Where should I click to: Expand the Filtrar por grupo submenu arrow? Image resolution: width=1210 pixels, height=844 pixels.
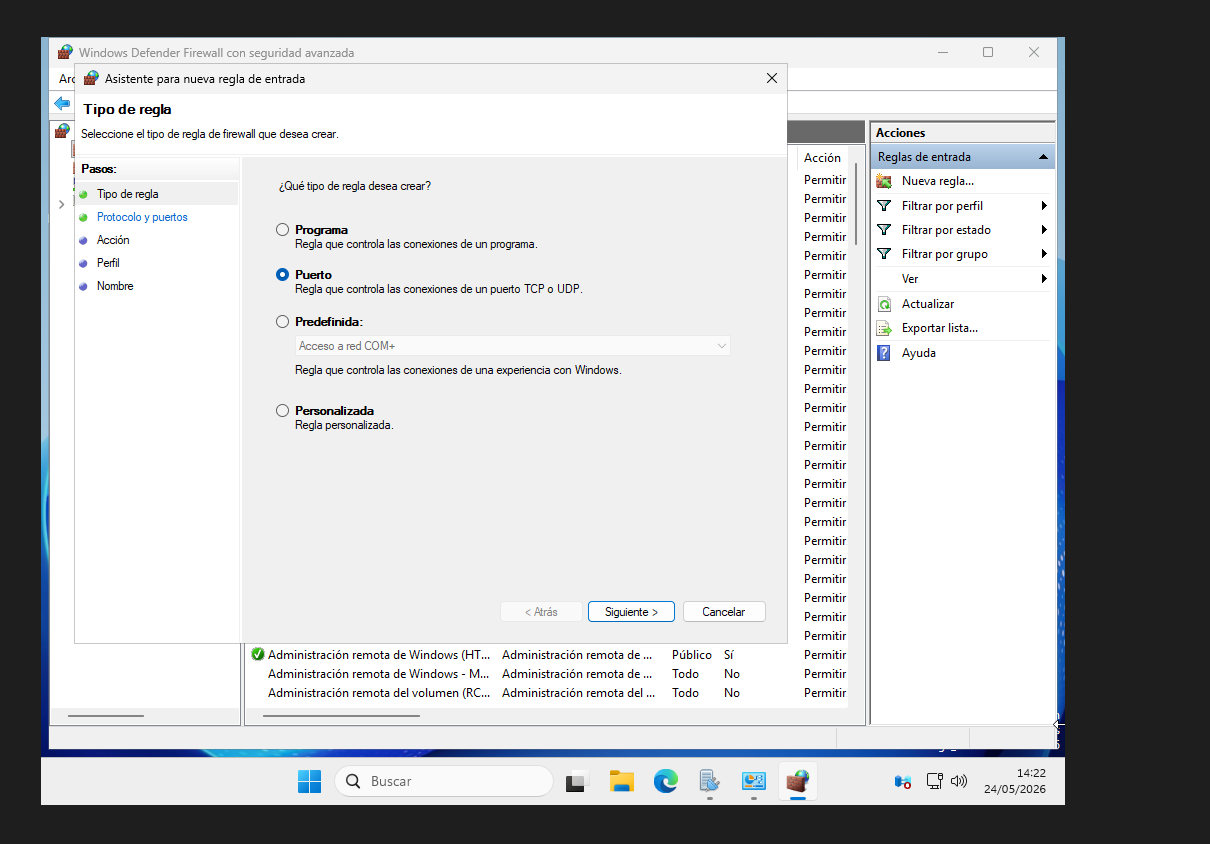[x=1044, y=254]
